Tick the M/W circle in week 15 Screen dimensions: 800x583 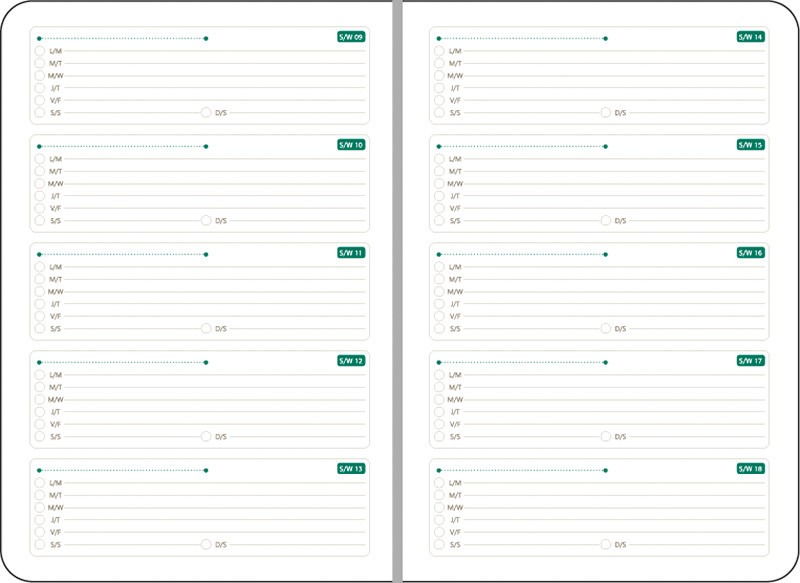point(439,184)
